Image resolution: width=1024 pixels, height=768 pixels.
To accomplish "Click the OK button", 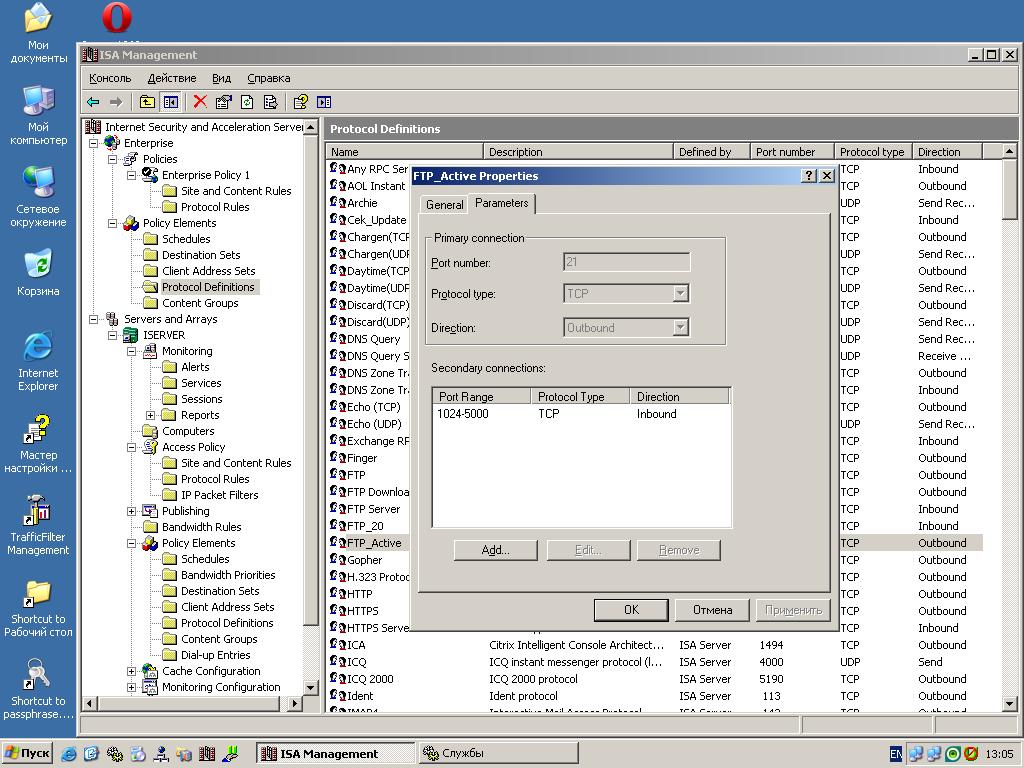I will tap(632, 610).
